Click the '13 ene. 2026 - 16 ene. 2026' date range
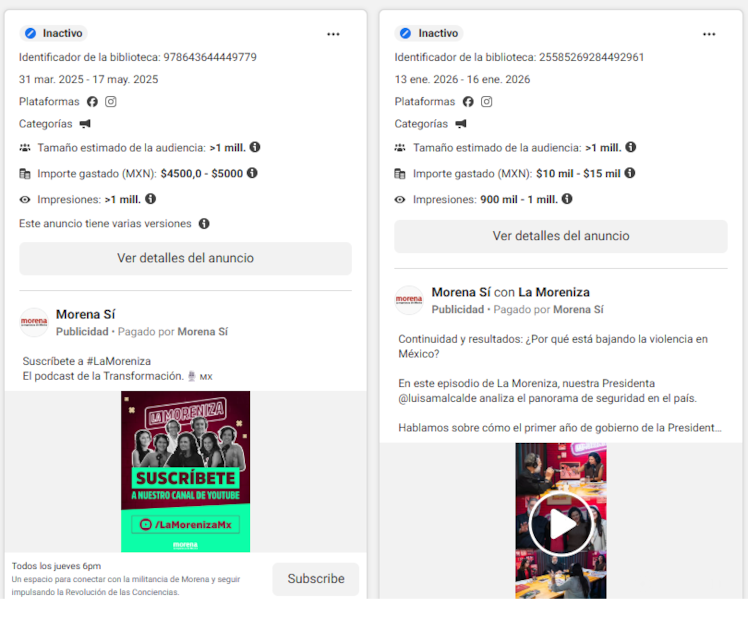Image resolution: width=748 pixels, height=620 pixels. 462,79
